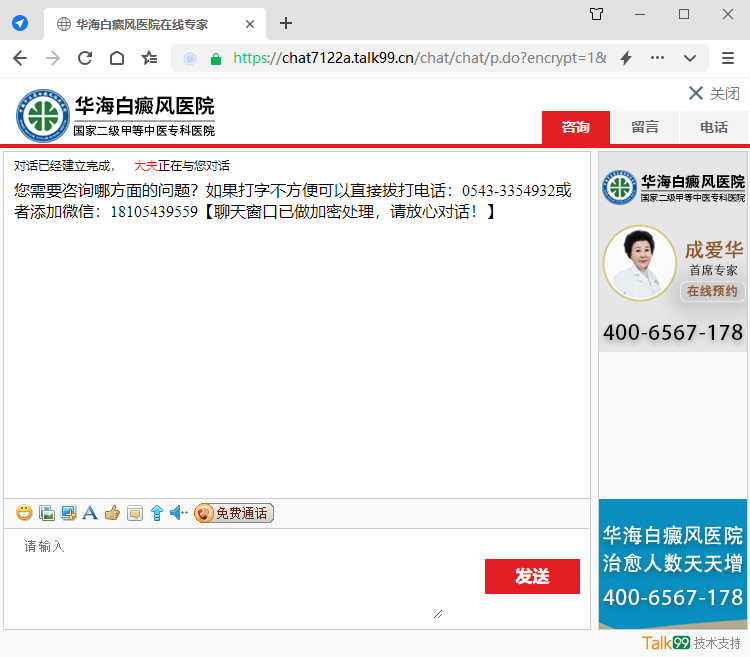Open the font style 'A' icon
750x657 pixels.
coord(90,513)
